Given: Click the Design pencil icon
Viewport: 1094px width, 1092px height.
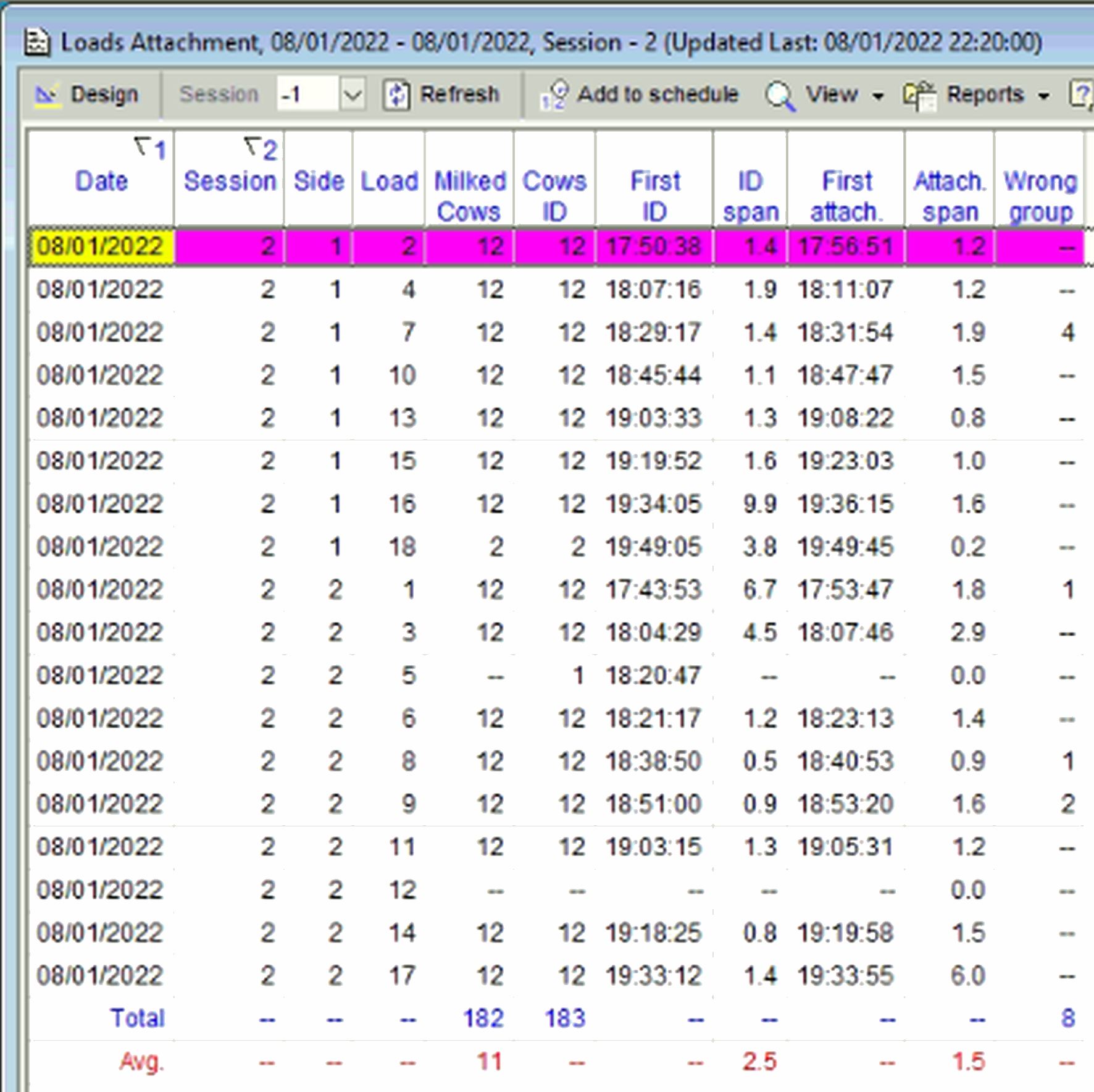Looking at the screenshot, I should pos(47,95).
